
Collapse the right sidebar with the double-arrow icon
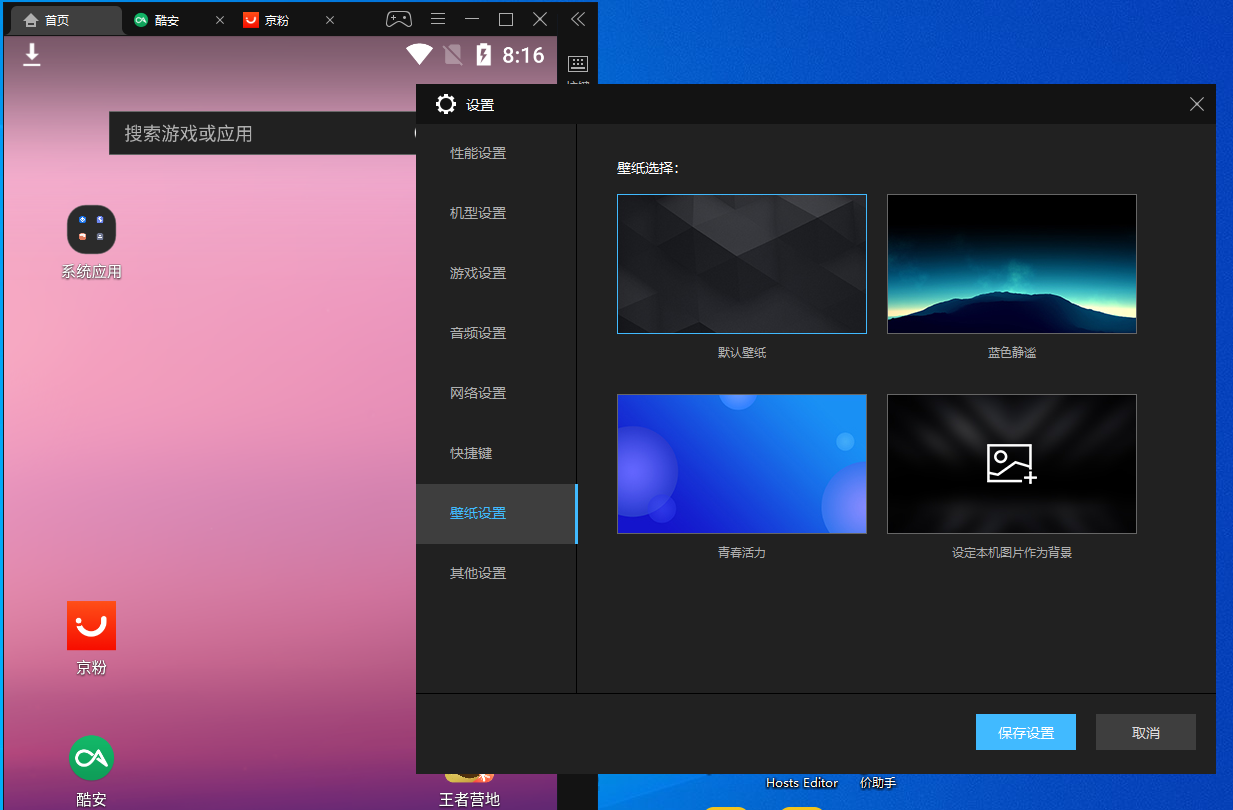[577, 18]
